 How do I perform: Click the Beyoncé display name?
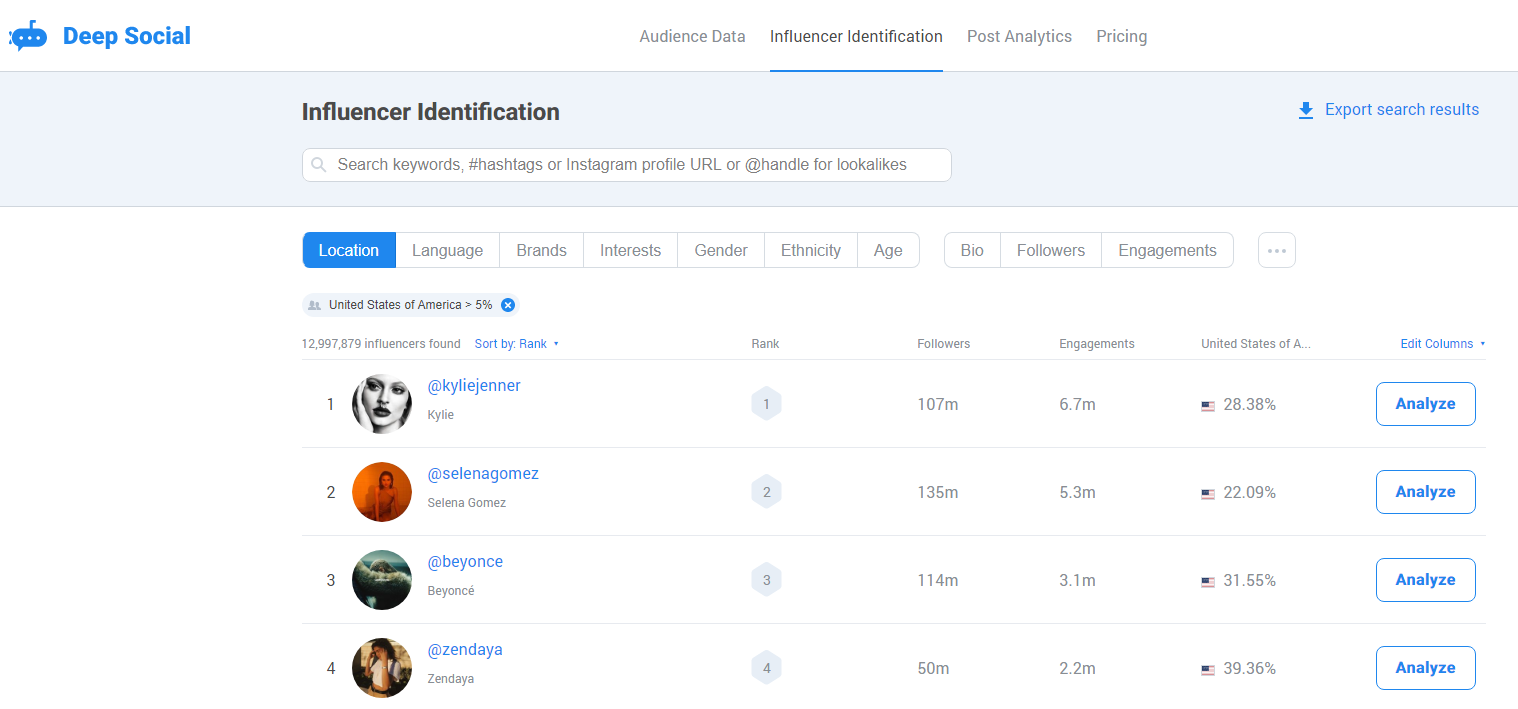pyautogui.click(x=451, y=591)
